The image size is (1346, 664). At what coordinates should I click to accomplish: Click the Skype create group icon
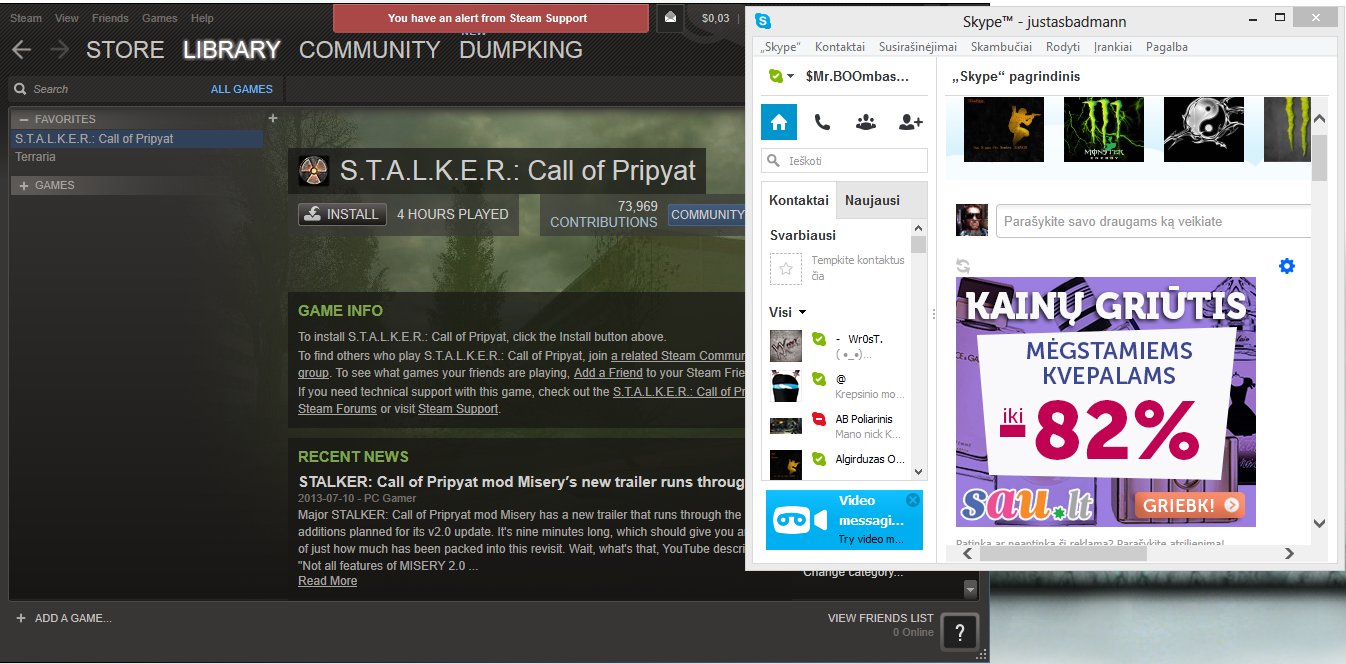click(x=866, y=122)
